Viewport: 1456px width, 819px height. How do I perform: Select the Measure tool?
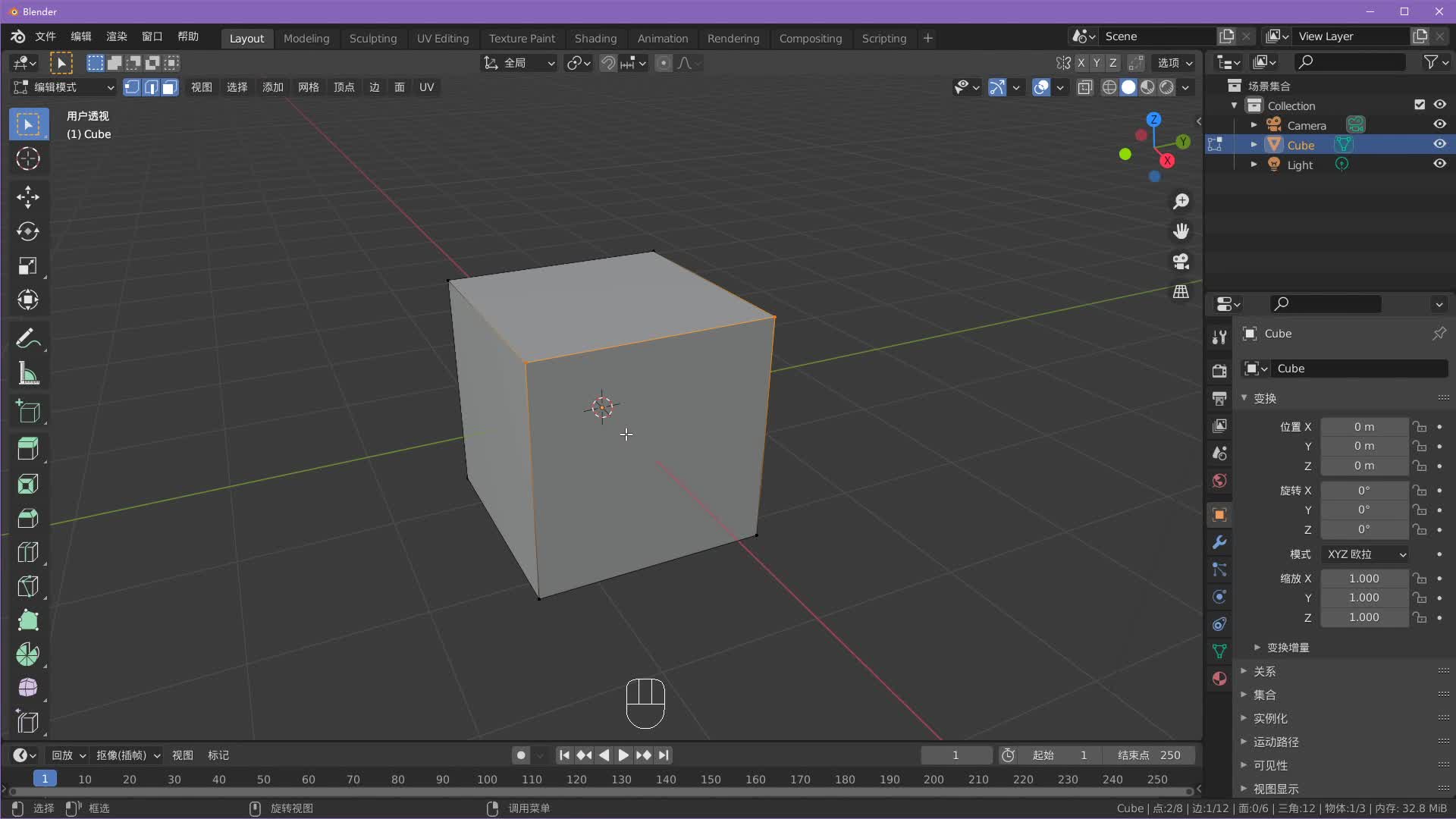28,372
